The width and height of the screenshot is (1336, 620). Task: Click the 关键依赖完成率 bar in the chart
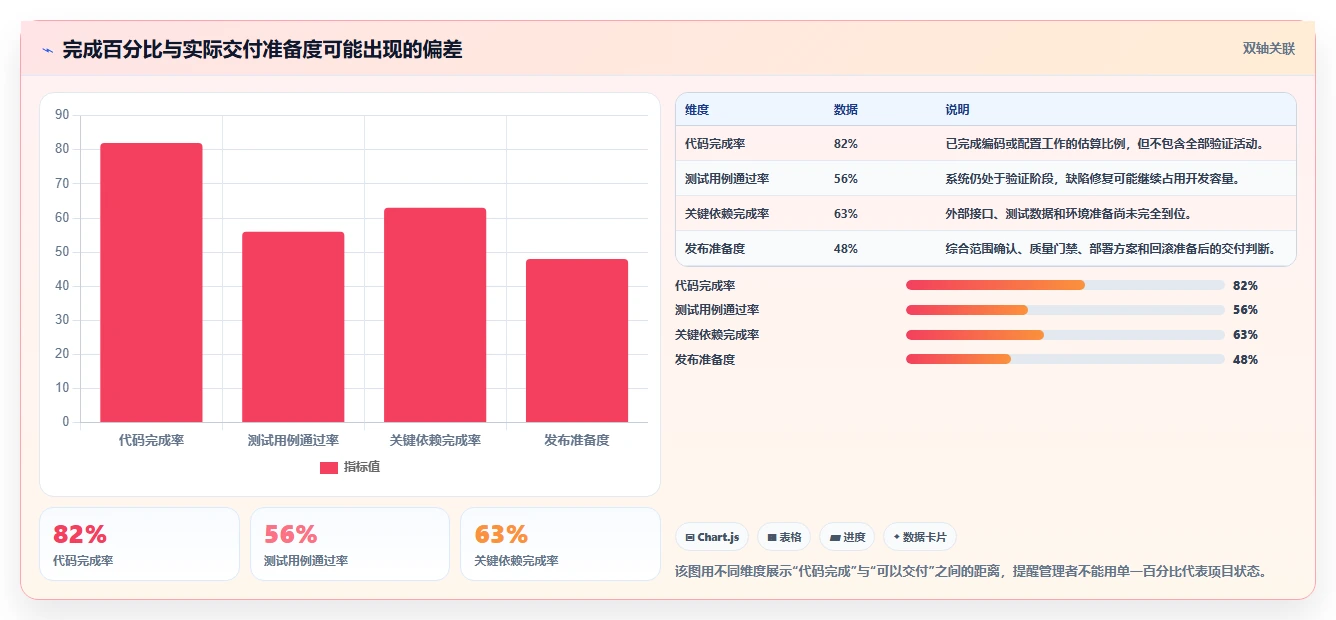click(x=435, y=315)
